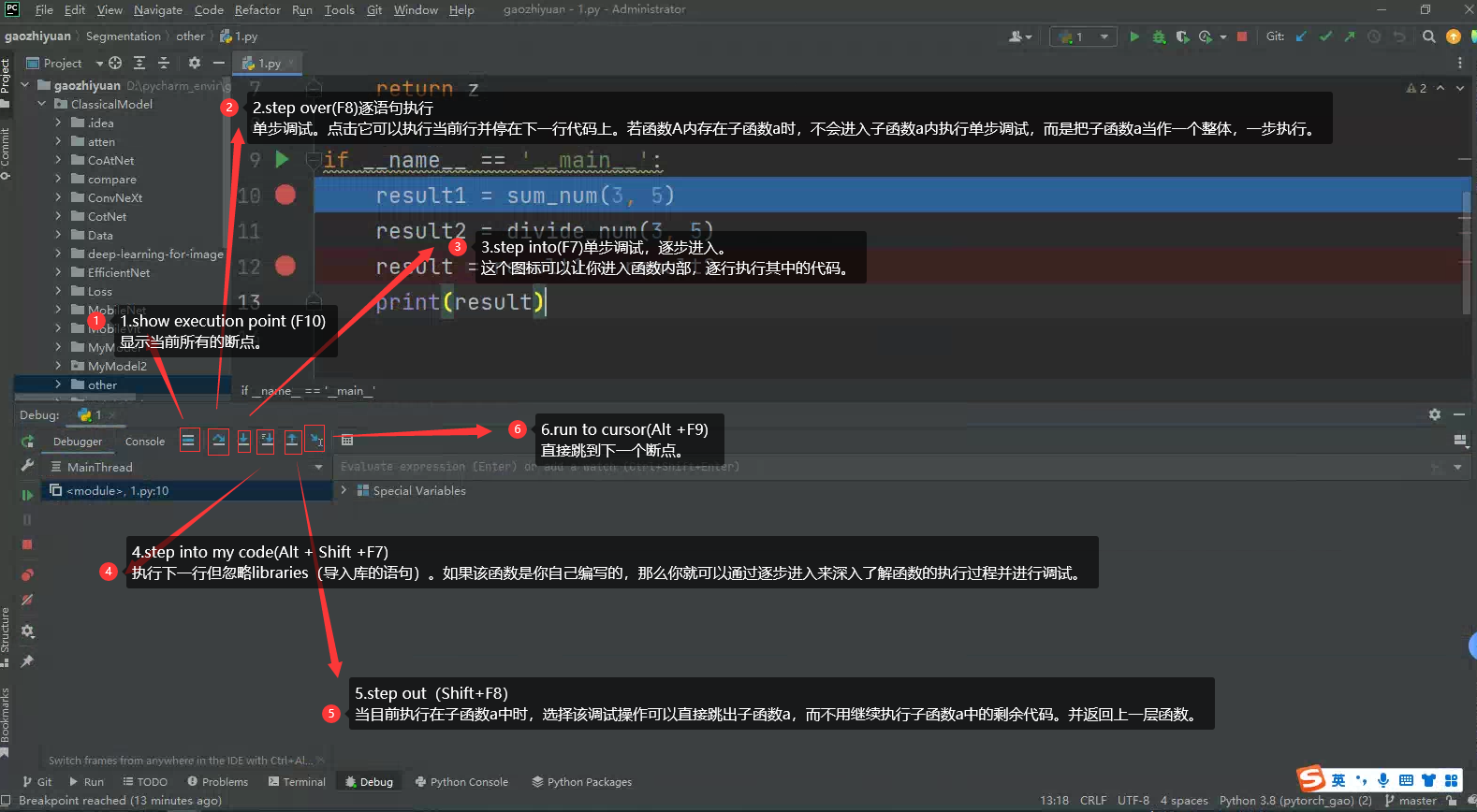Click Git Push green arrow icon
Image resolution: width=1477 pixels, height=812 pixels.
pos(1350,36)
